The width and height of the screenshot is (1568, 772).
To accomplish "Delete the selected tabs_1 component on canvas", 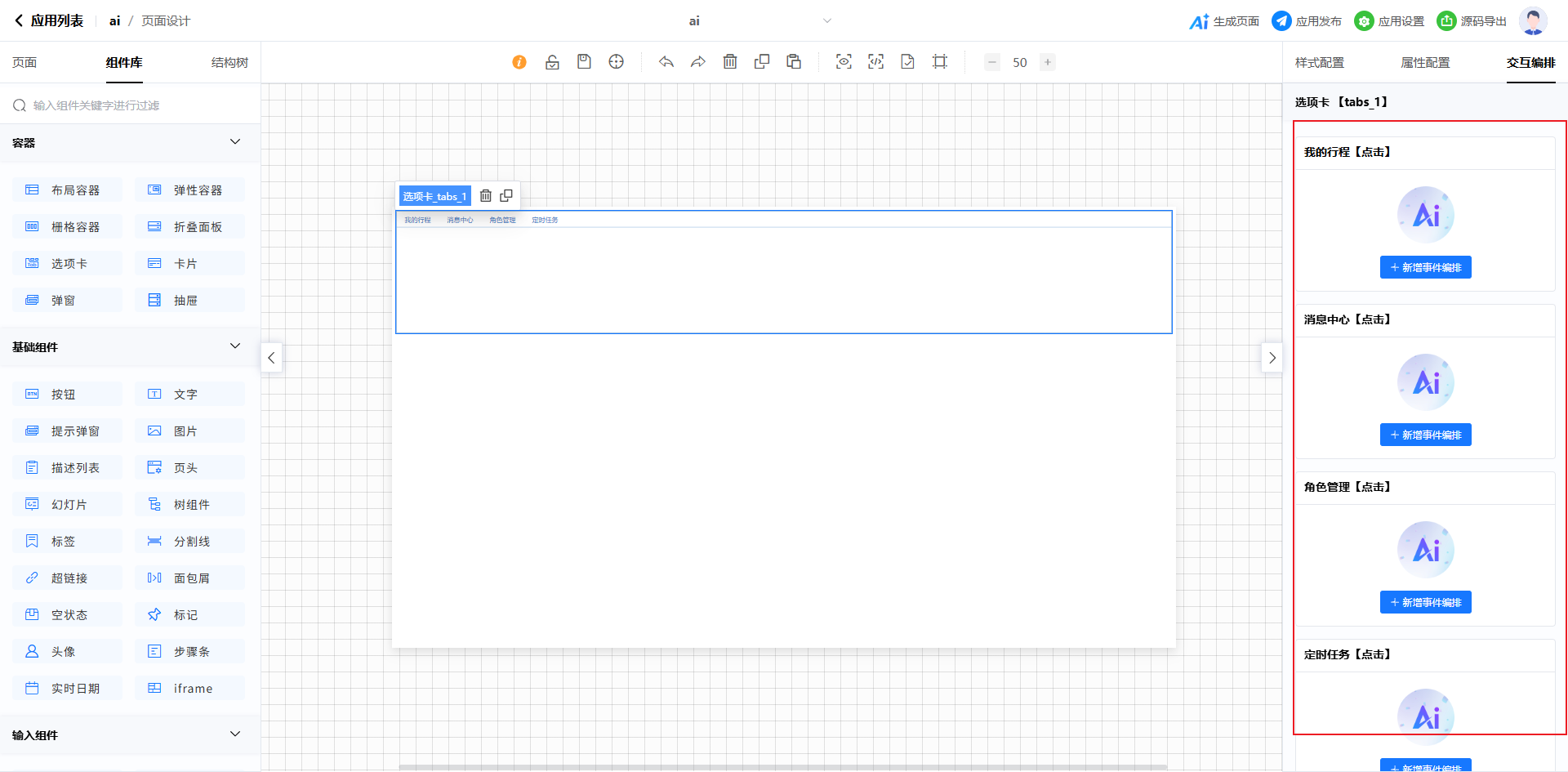I will [x=486, y=196].
